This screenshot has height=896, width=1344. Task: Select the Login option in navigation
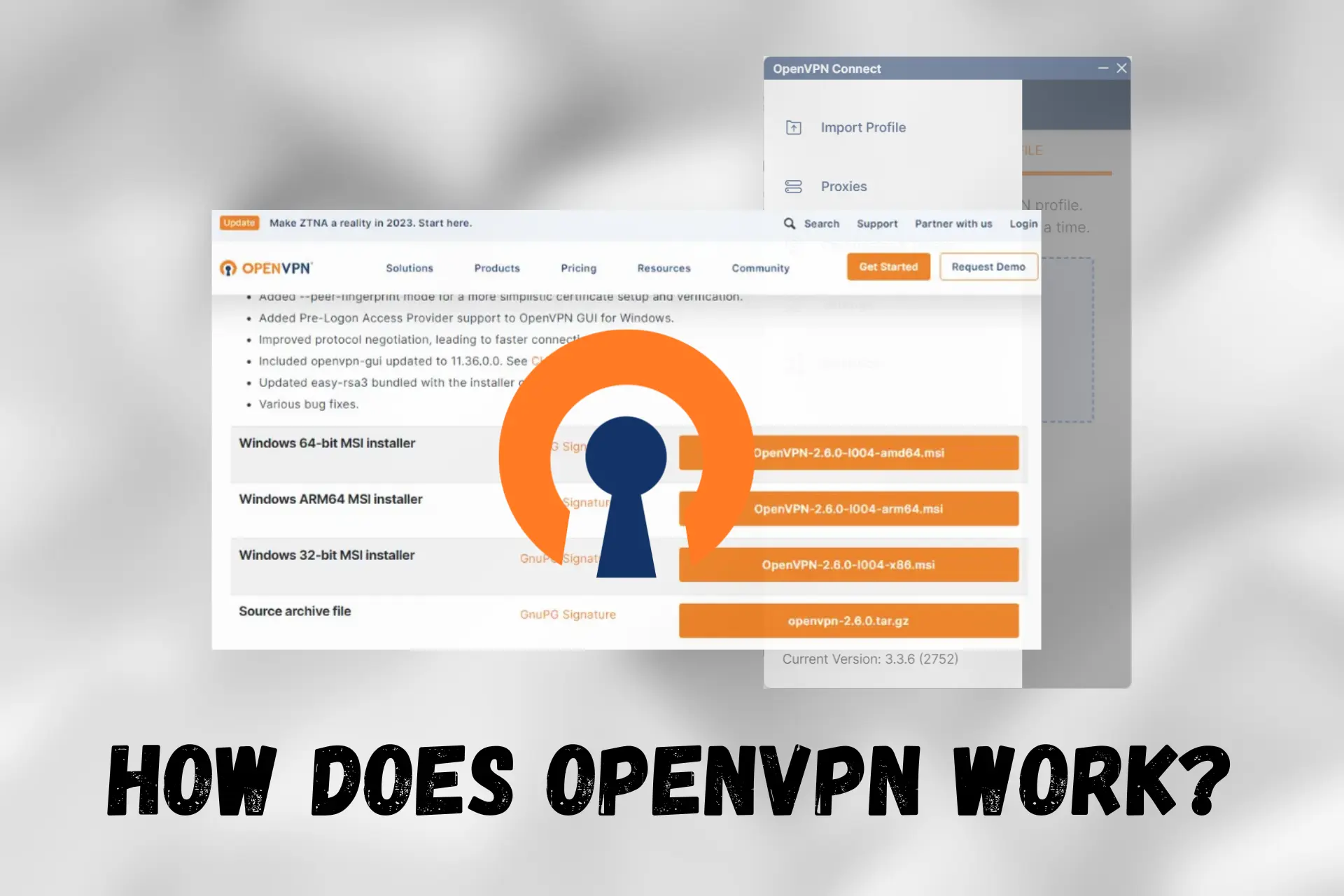(1023, 223)
